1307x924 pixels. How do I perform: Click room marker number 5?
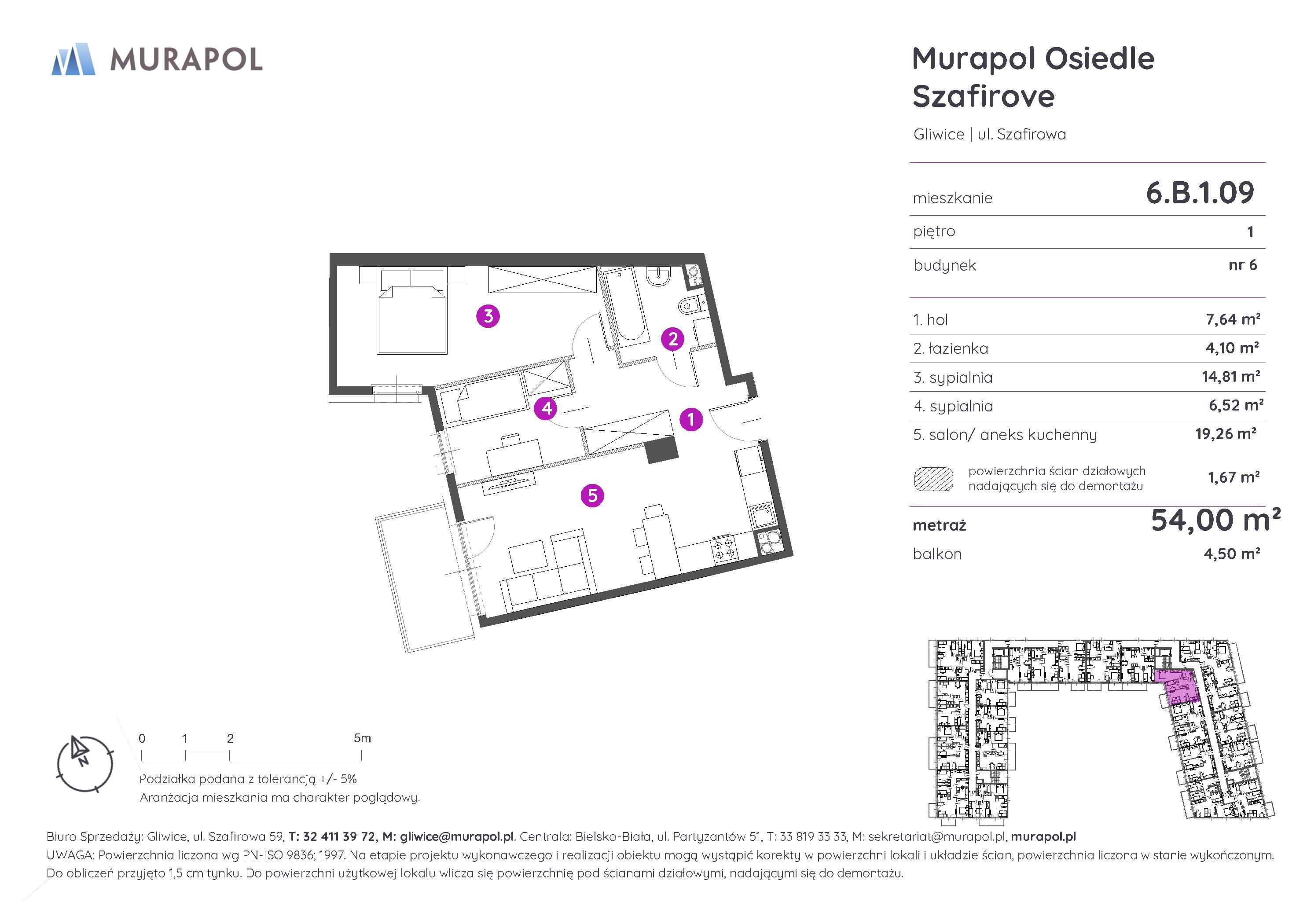coord(592,495)
